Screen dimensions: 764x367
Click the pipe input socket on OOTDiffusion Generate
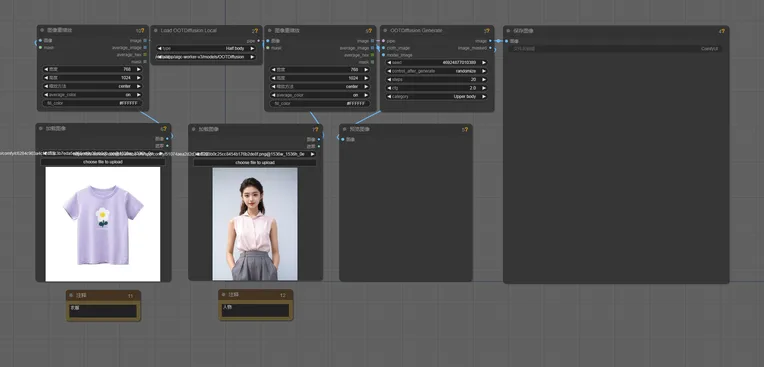click(383, 41)
